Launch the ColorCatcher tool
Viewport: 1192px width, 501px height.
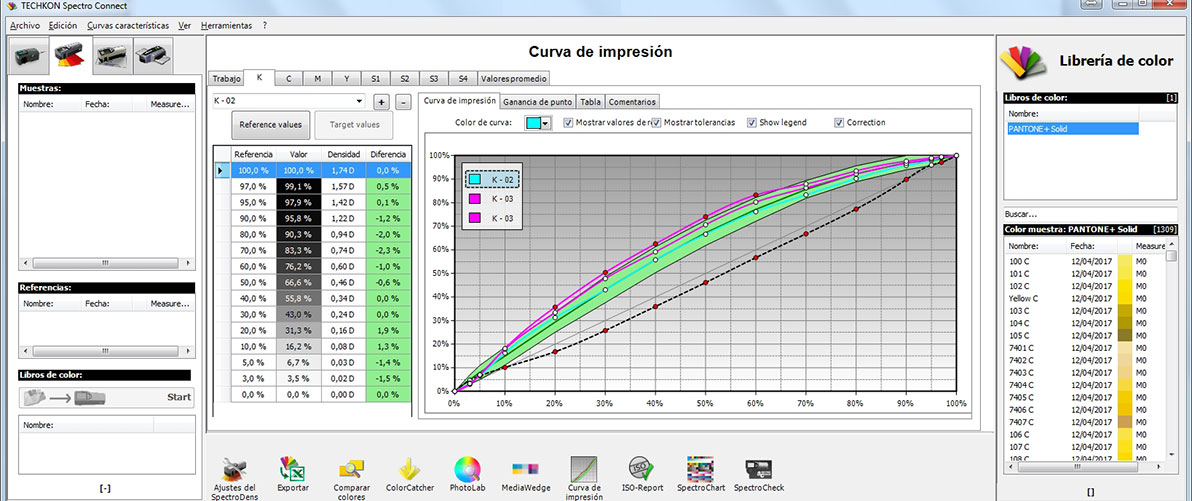[x=409, y=468]
